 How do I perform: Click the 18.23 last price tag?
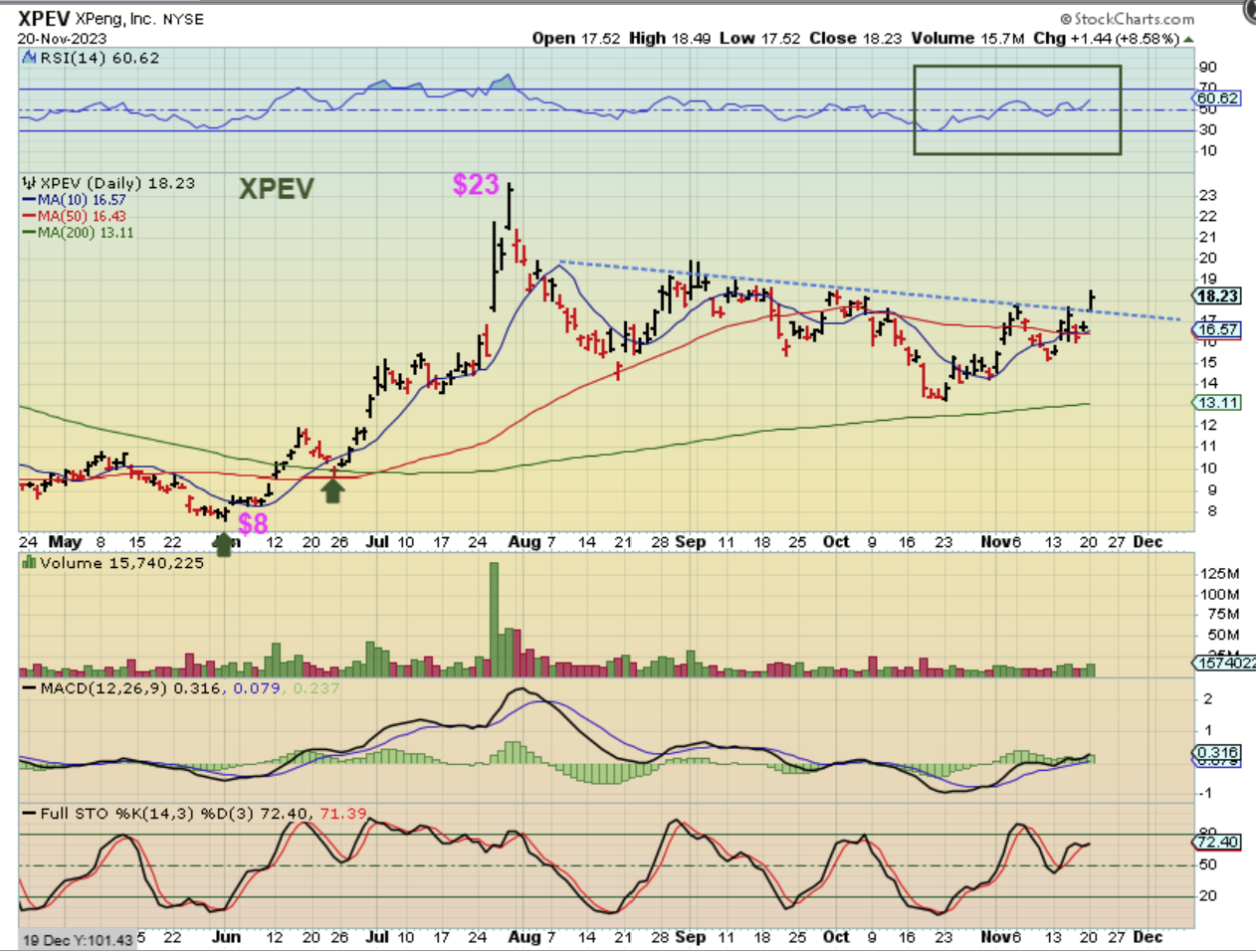(x=1216, y=296)
